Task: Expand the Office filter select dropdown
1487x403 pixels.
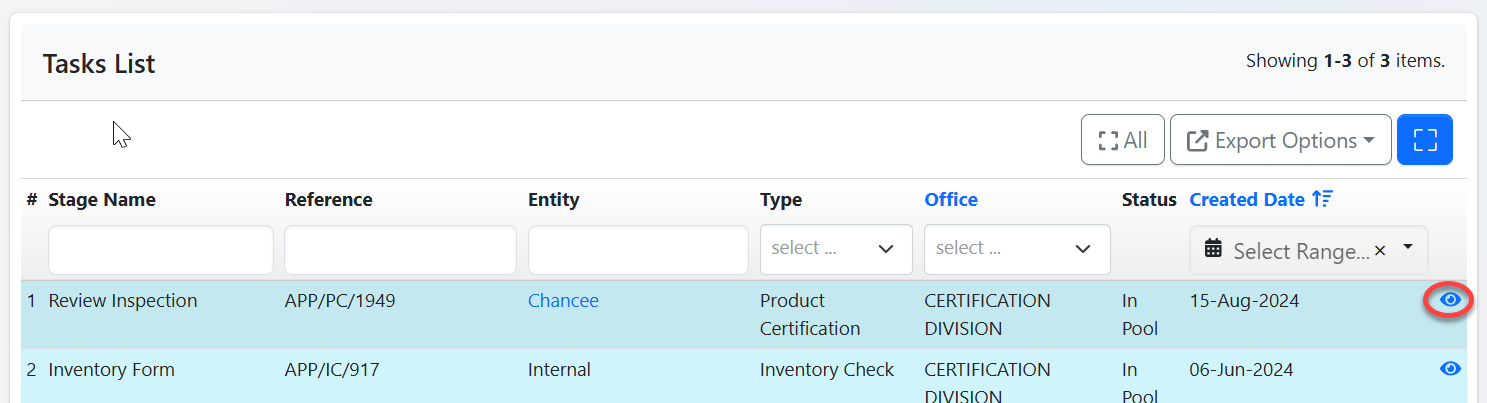Action: (x=1016, y=249)
